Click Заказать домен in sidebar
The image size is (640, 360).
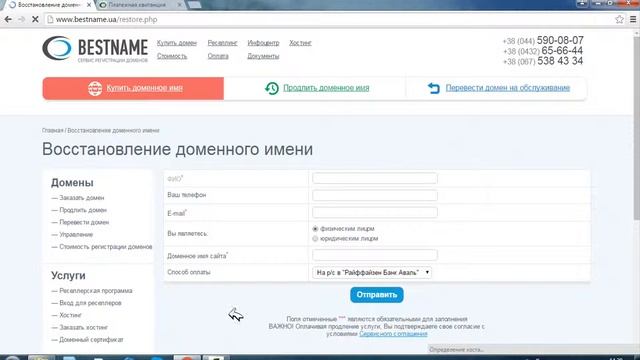[x=82, y=198]
